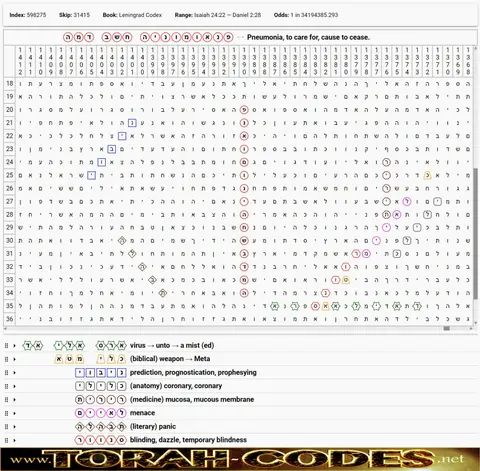Image resolution: width=480 pixels, height=471 pixels.
Task: Click the green diamond letter in grid row 32
Action: point(142,267)
